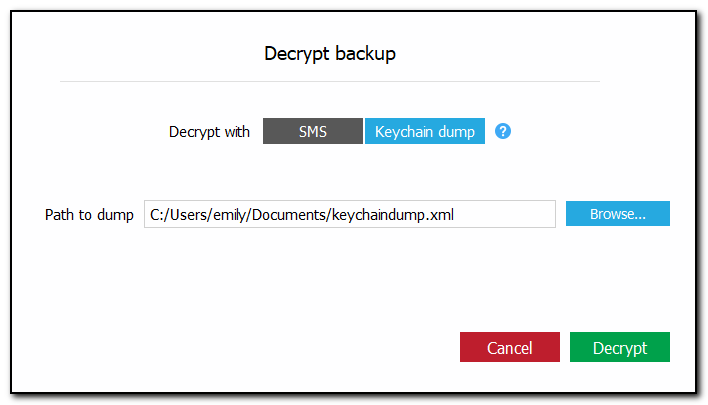The image size is (708, 405).
Task: Open file browser to locate keychain dump
Action: click(x=617, y=214)
